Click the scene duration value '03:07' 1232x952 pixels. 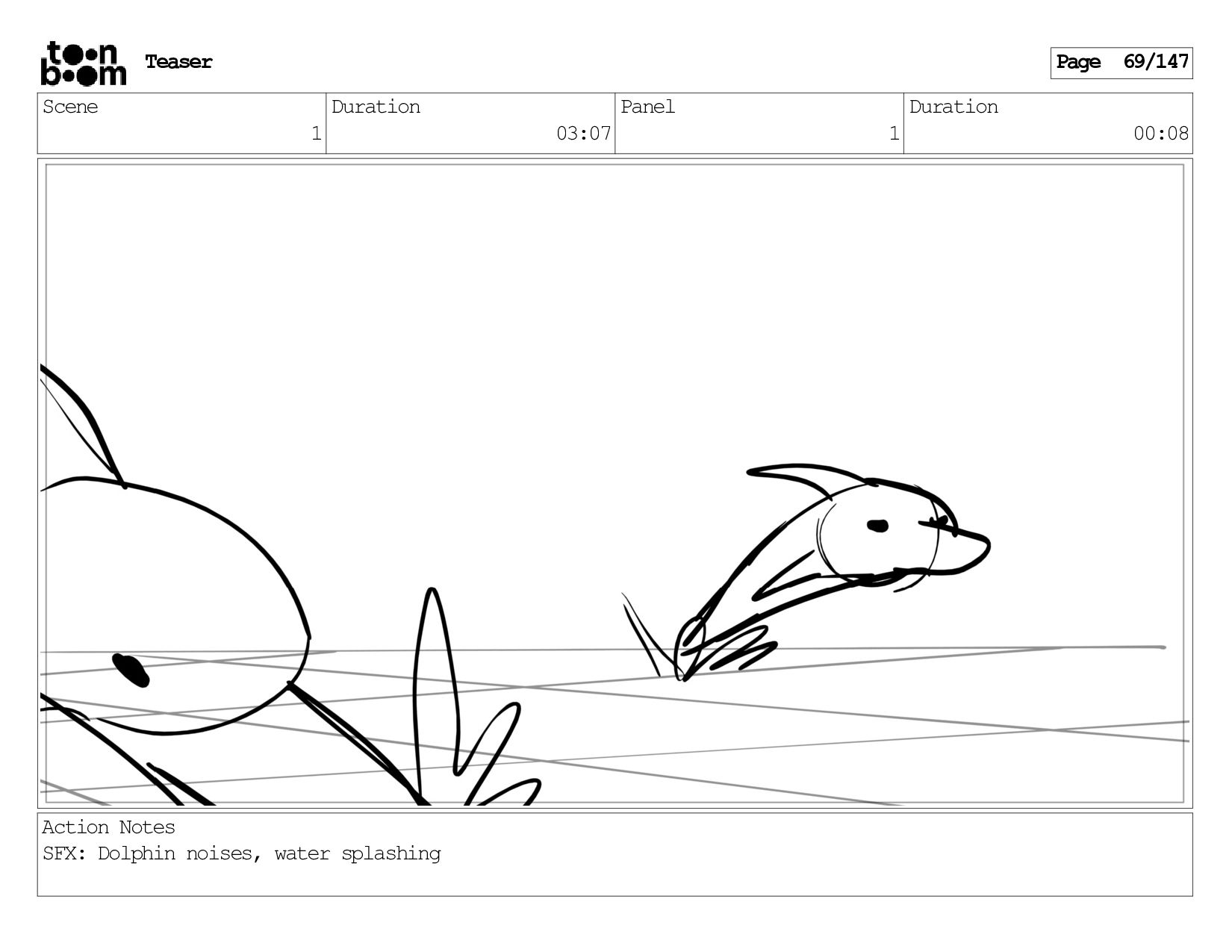tap(584, 134)
